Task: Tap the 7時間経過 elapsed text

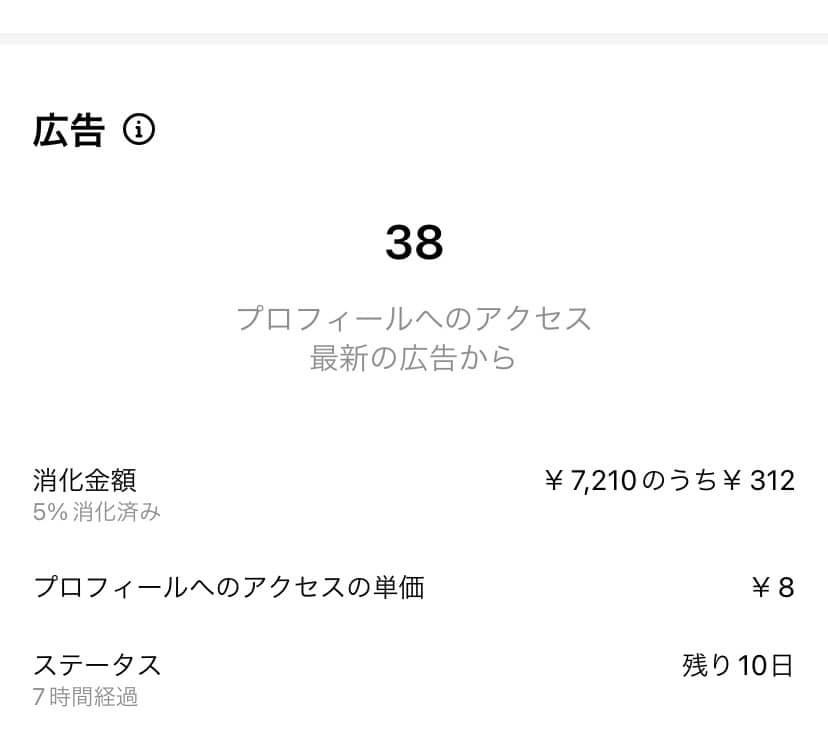Action: point(85,697)
